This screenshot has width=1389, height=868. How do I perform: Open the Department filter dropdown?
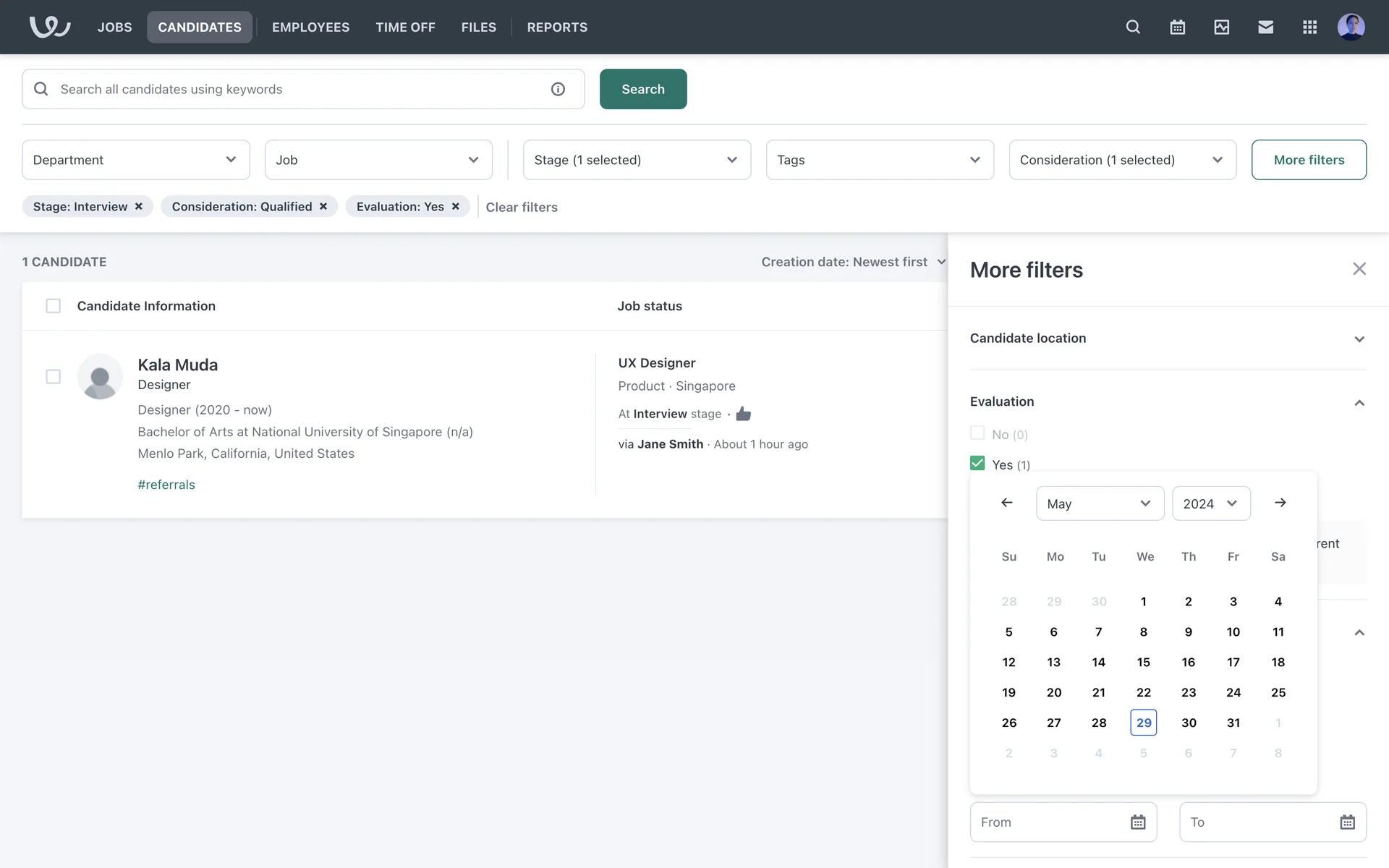135,160
